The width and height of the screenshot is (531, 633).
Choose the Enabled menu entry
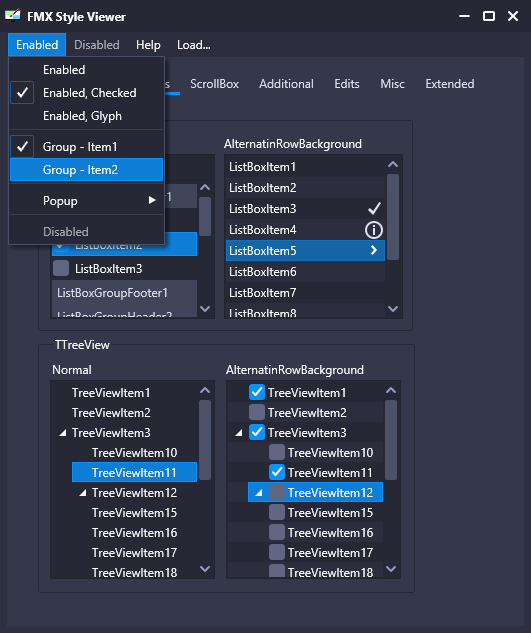point(86,70)
